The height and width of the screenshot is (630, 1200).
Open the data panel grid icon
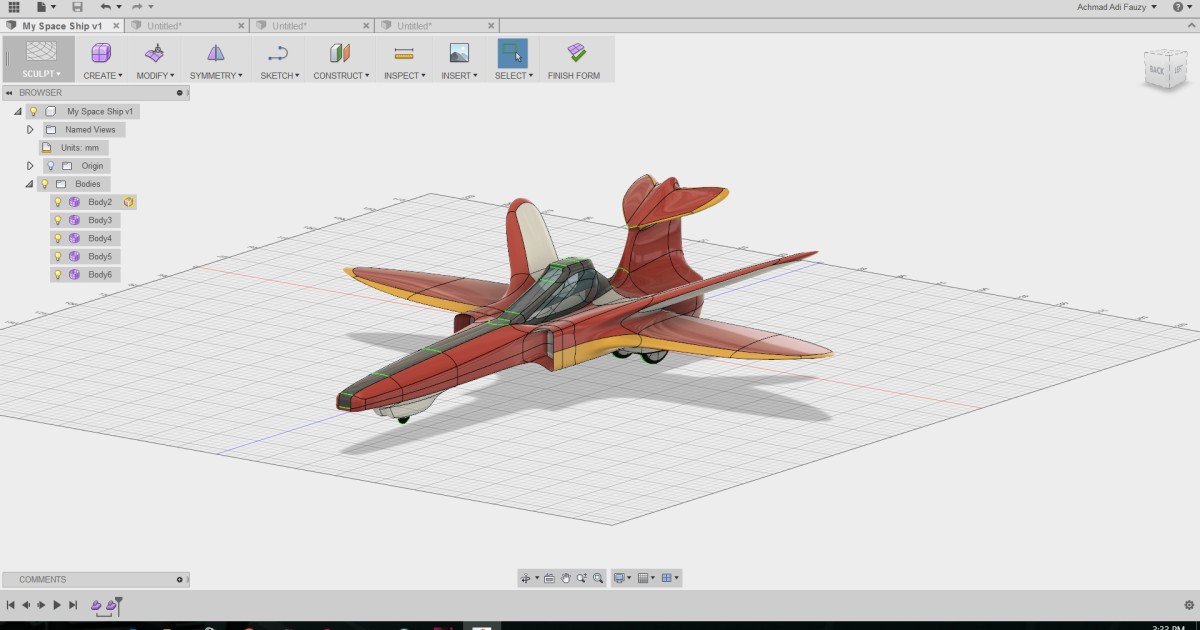[14, 7]
